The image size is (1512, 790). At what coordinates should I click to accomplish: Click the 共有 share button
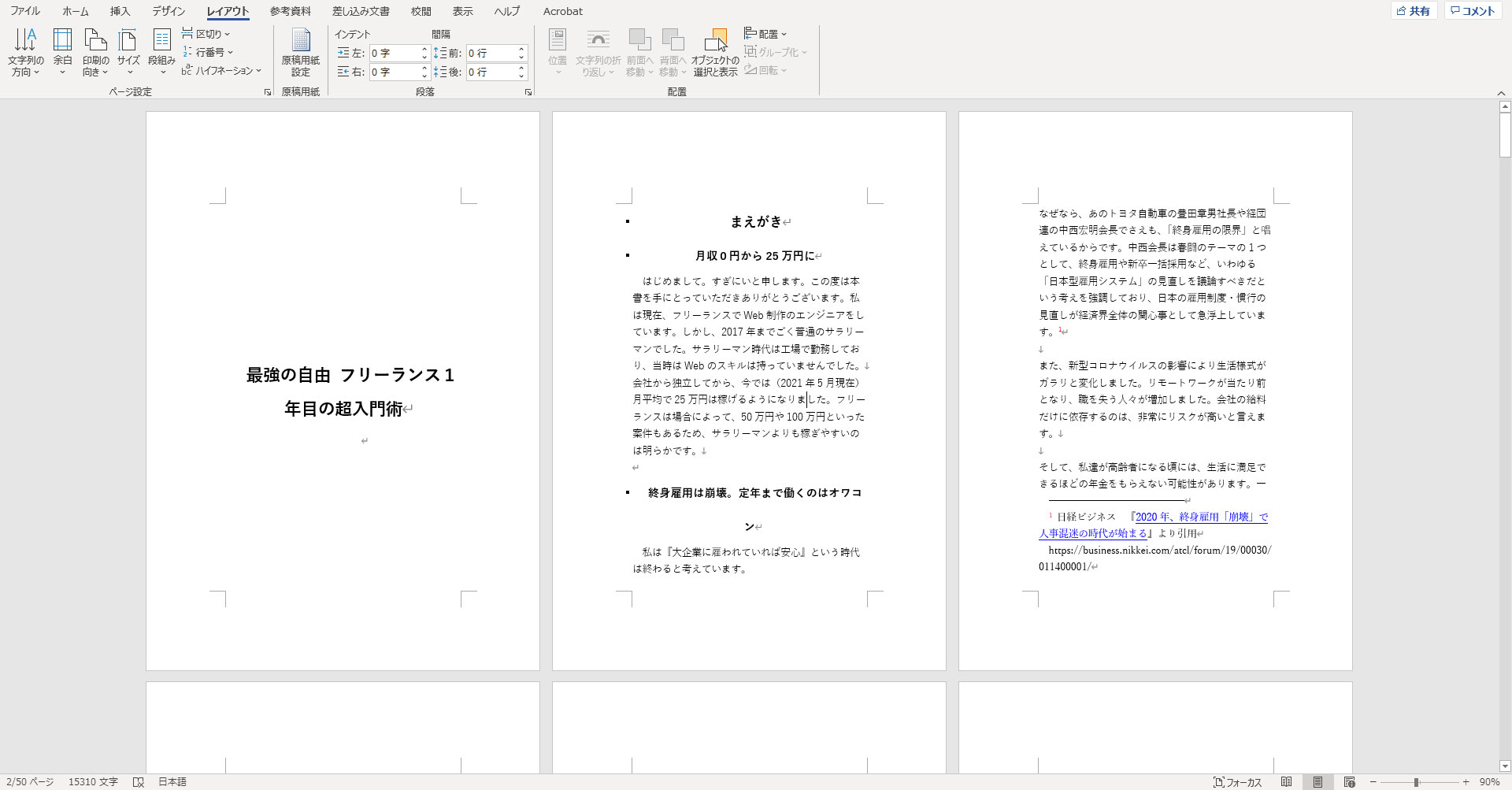[1414, 11]
